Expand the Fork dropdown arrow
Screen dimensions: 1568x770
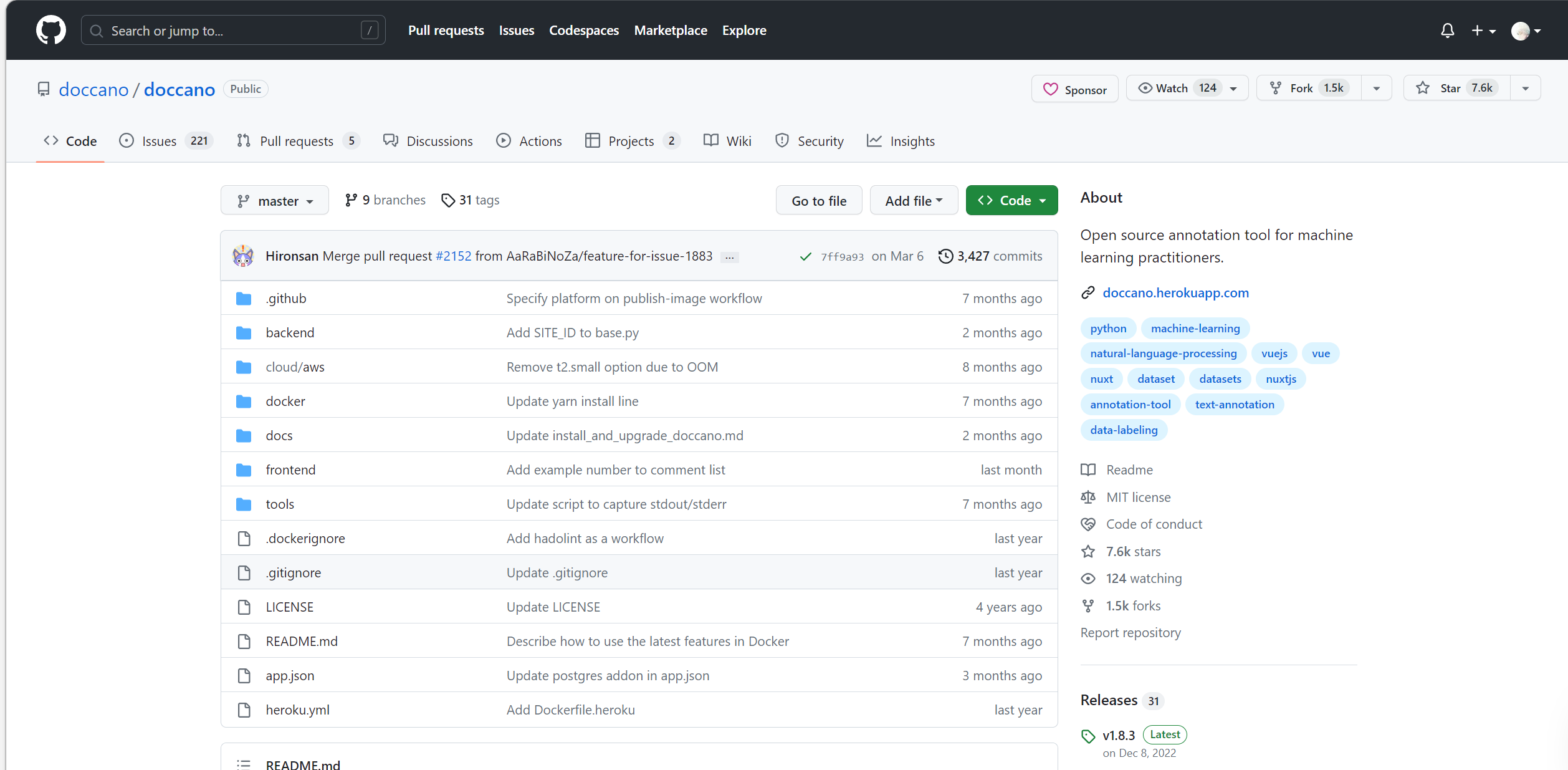1377,89
